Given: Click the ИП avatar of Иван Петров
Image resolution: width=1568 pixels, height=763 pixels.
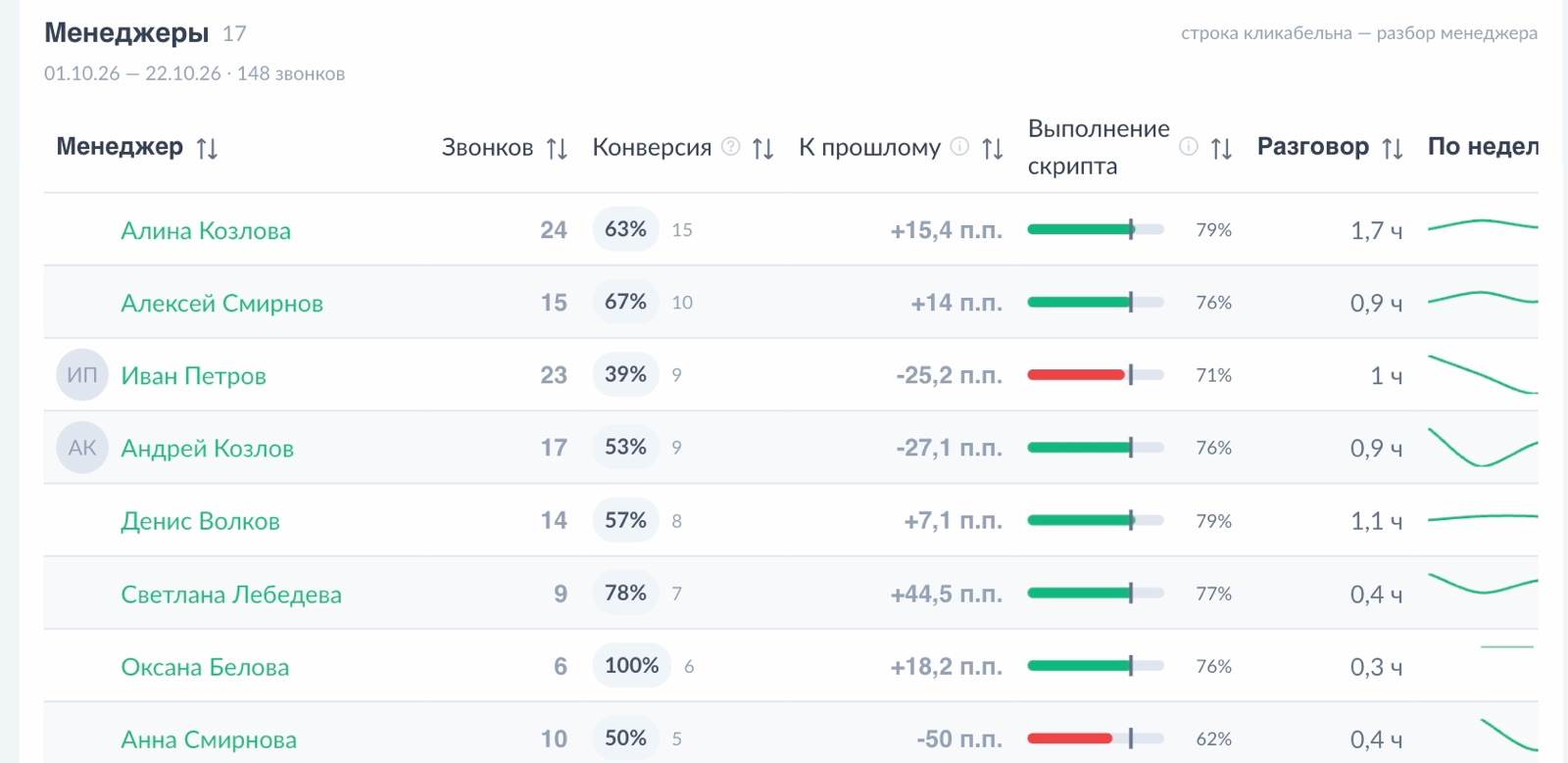Looking at the screenshot, I should 82,375.
